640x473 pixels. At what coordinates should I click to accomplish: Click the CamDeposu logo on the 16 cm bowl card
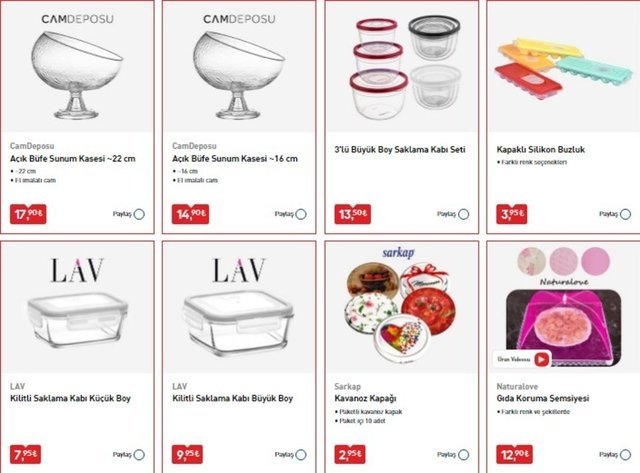pyautogui.click(x=239, y=19)
